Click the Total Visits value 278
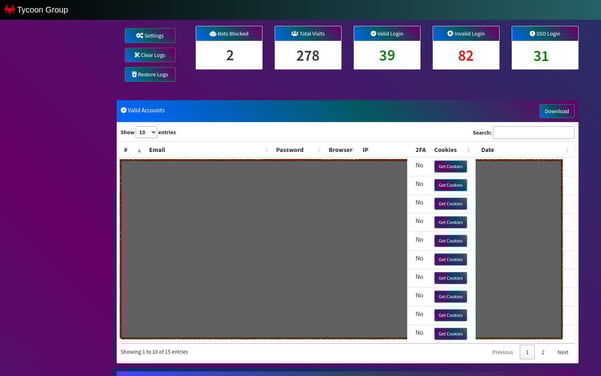Screen dimensions: 601x376 [x=308, y=56]
